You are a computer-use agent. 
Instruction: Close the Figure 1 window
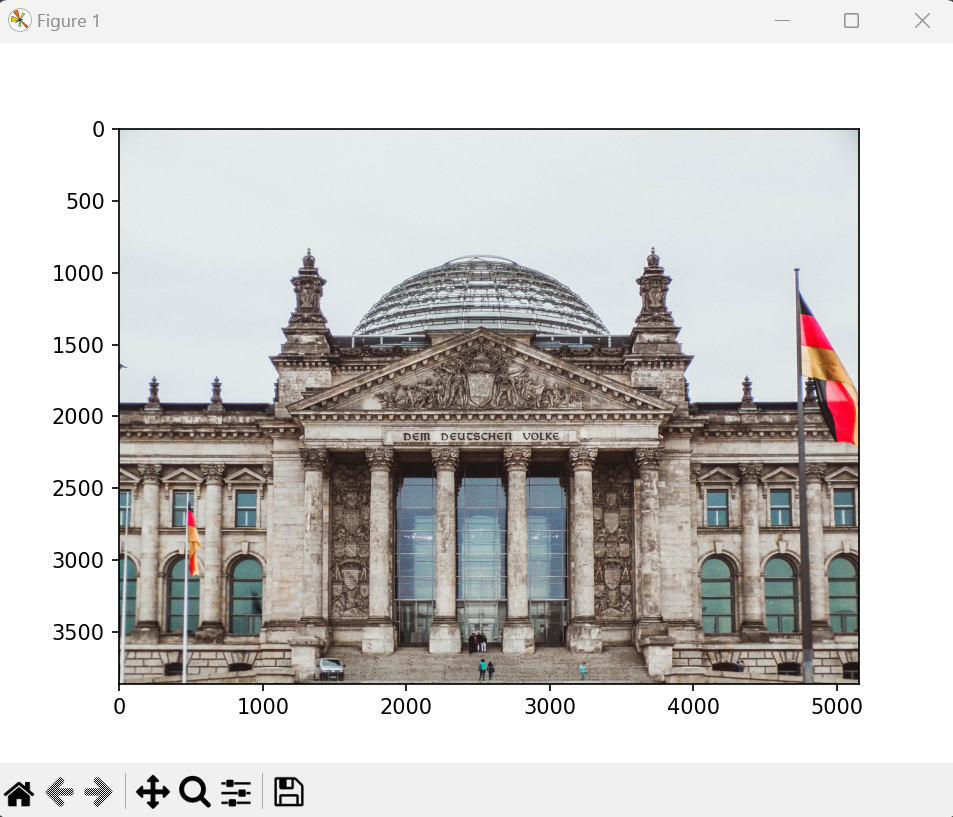922,21
